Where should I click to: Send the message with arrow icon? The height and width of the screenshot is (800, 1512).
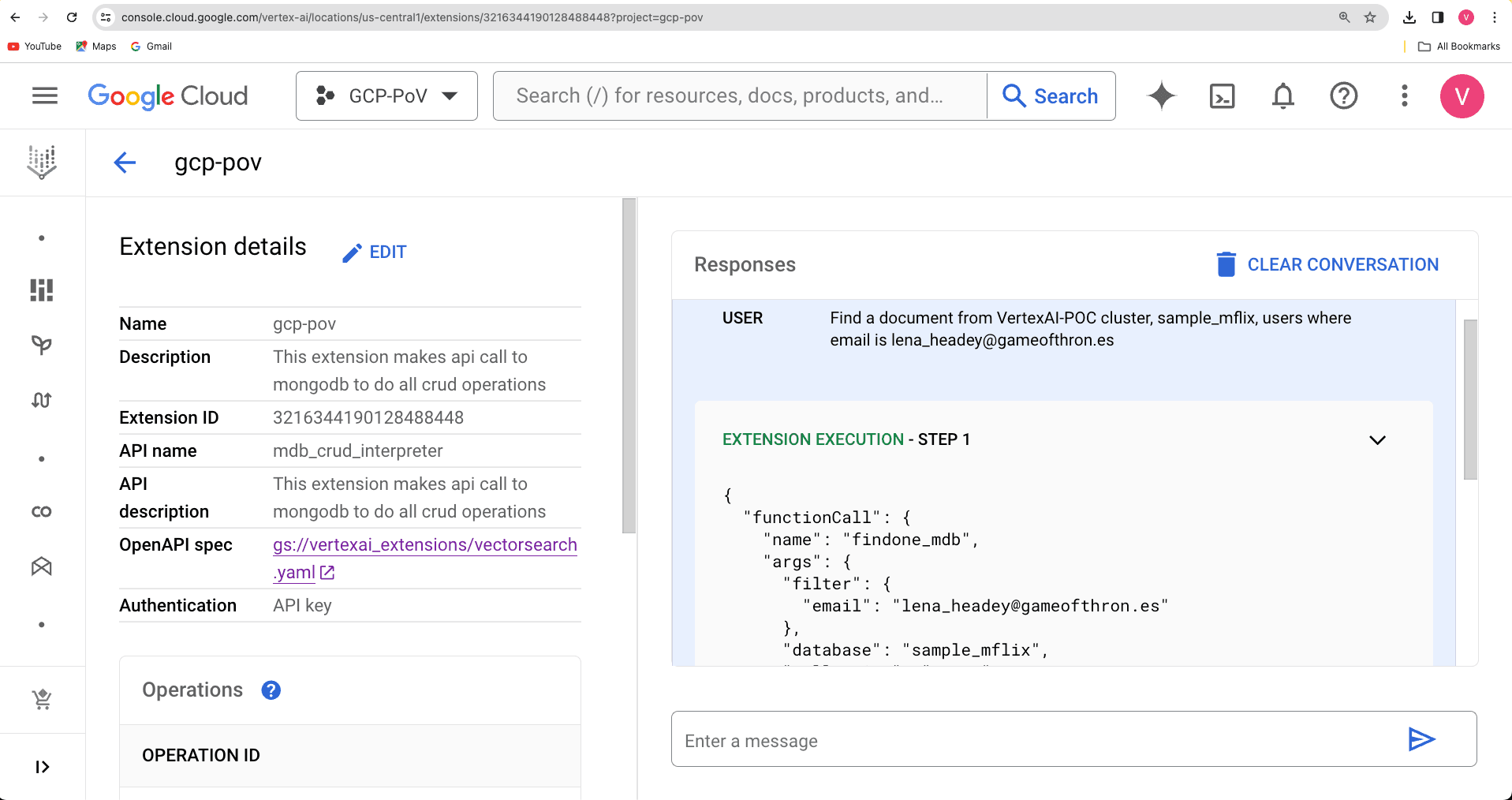pyautogui.click(x=1421, y=739)
